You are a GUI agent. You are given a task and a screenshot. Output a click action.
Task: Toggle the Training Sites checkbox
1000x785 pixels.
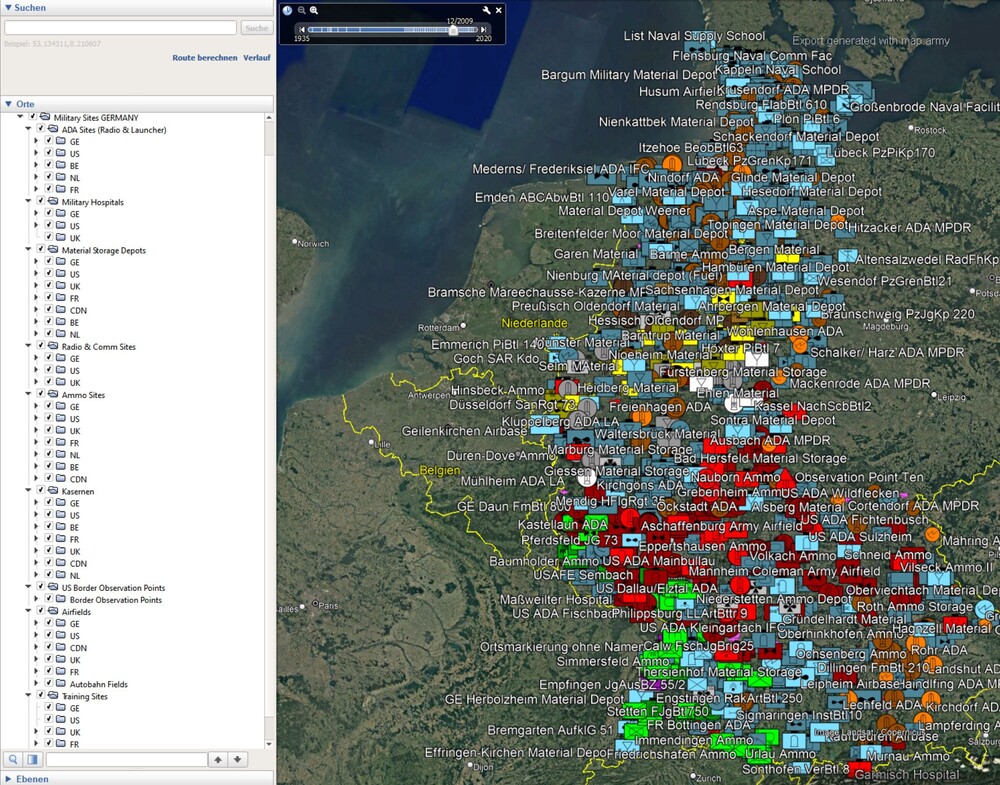coord(41,696)
